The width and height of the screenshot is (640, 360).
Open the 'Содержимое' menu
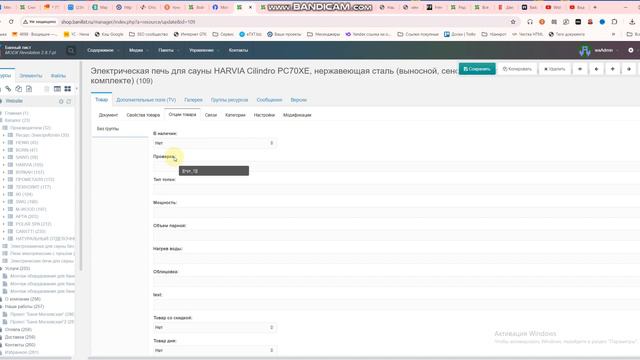click(102, 50)
